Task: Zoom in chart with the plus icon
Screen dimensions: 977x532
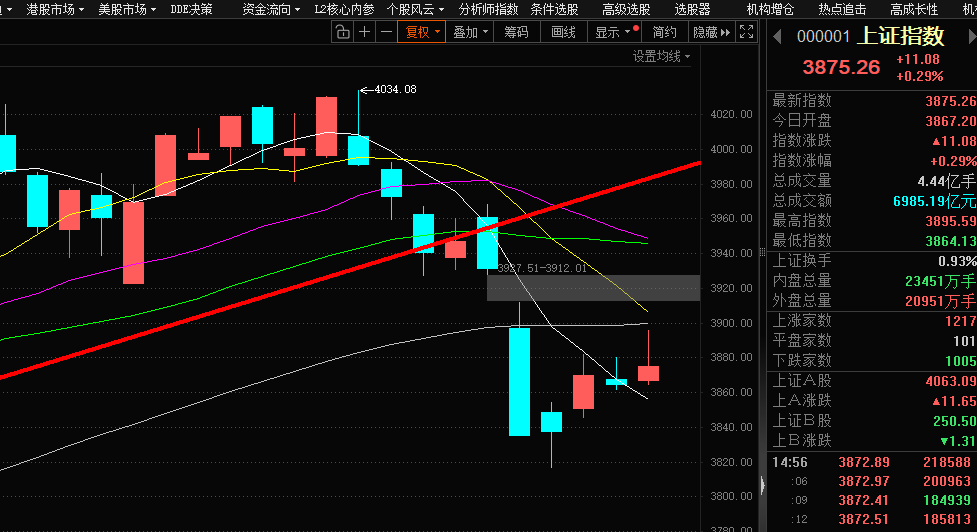Action: (x=365, y=32)
